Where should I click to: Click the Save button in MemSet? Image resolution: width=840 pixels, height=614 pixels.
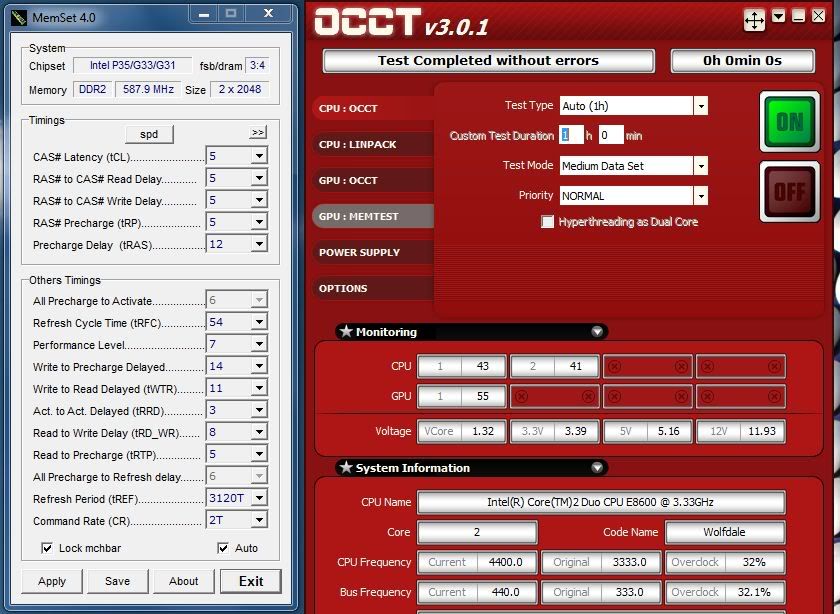pyautogui.click(x=117, y=581)
